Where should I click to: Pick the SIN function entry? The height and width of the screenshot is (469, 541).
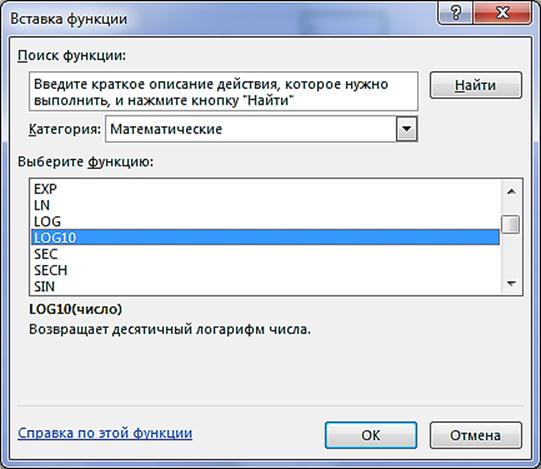[265, 286]
